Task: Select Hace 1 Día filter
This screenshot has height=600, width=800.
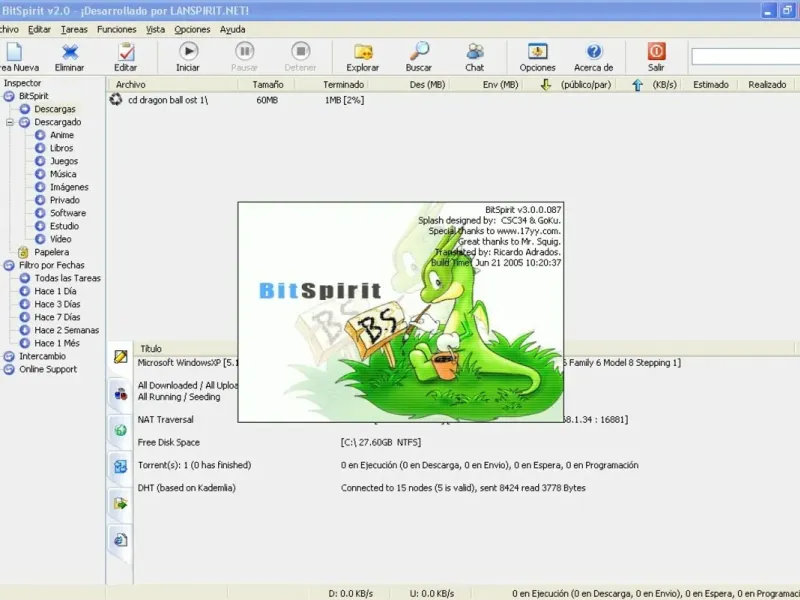Action: tap(55, 291)
